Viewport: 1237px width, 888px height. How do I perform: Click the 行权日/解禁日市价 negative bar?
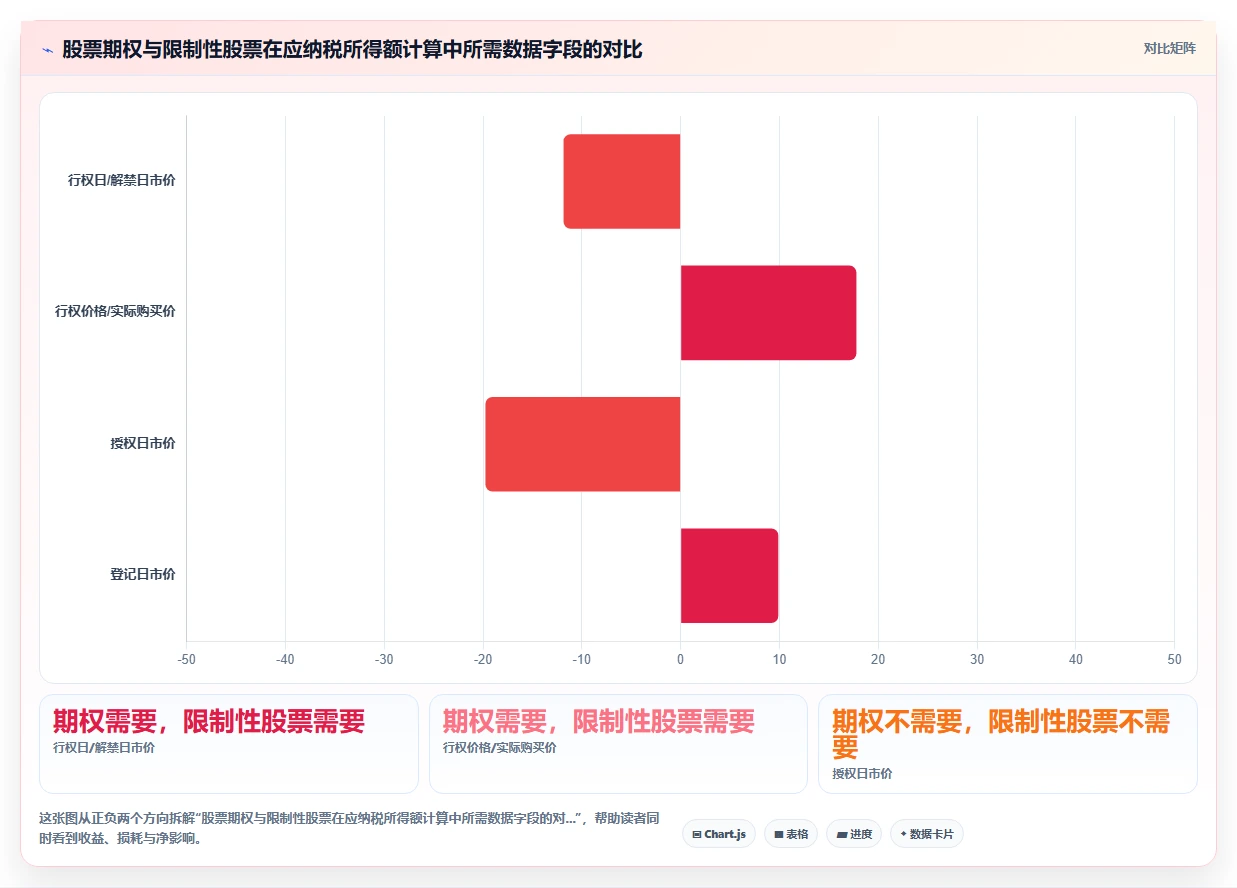pyautogui.click(x=622, y=181)
